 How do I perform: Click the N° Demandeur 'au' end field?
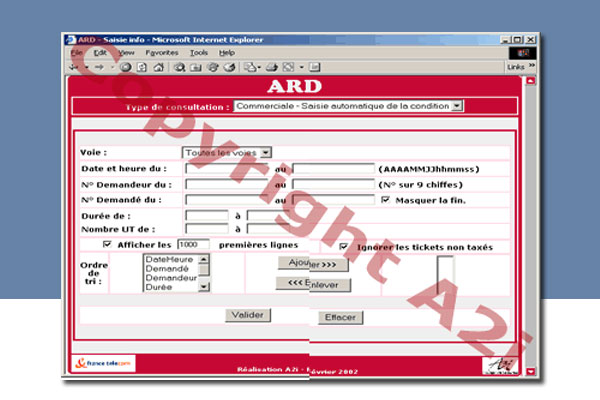[333, 184]
